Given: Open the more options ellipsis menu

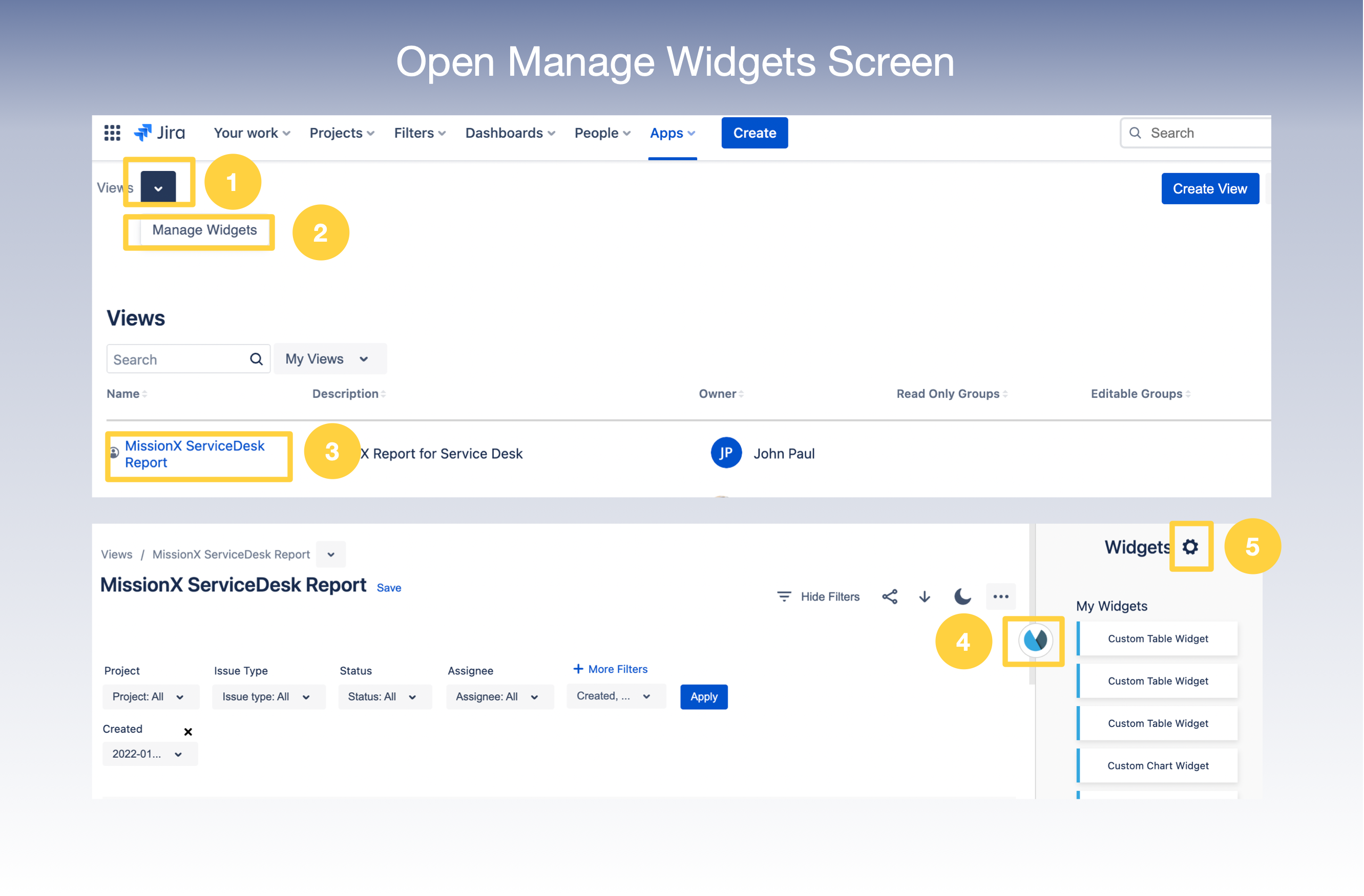Looking at the screenshot, I should (x=1001, y=596).
